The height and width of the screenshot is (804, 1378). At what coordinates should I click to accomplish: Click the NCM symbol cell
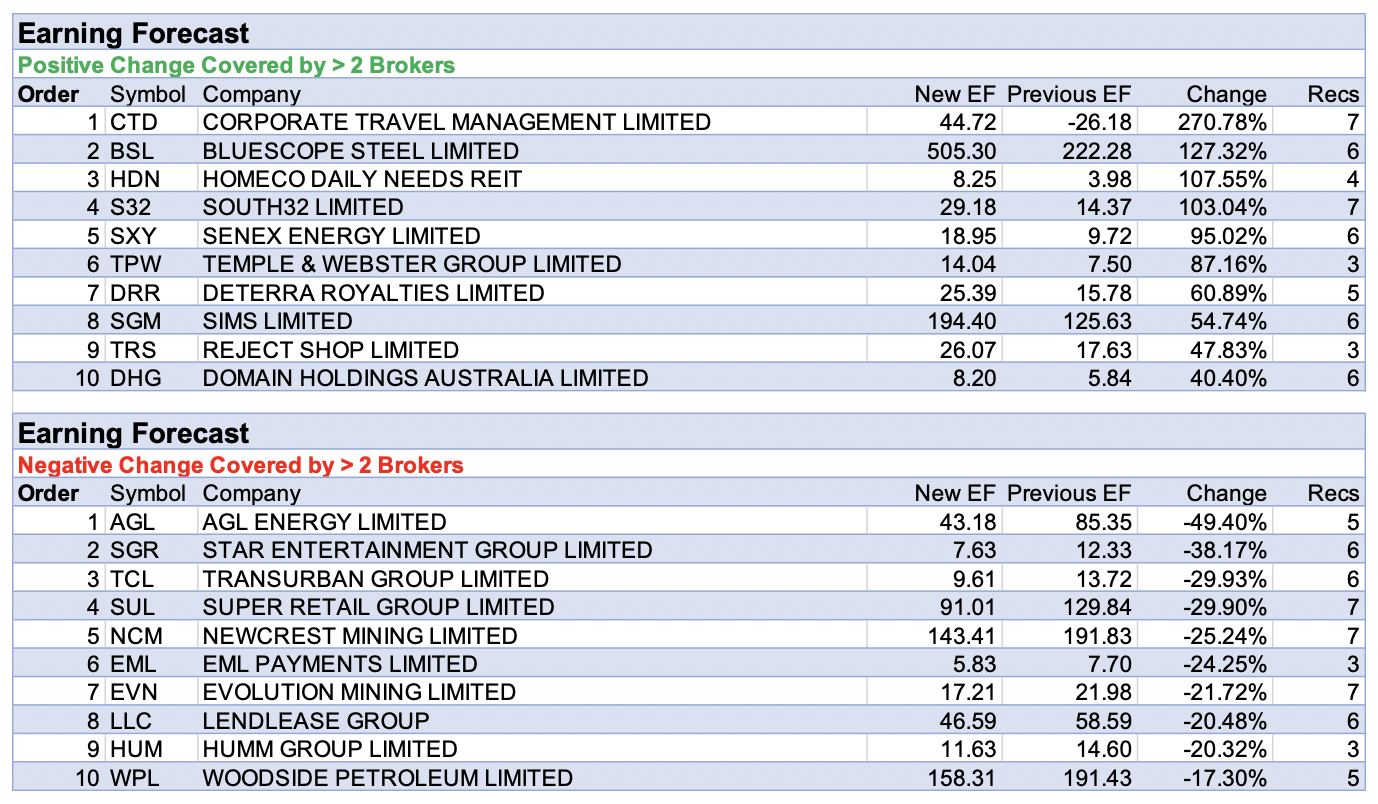tap(136, 636)
